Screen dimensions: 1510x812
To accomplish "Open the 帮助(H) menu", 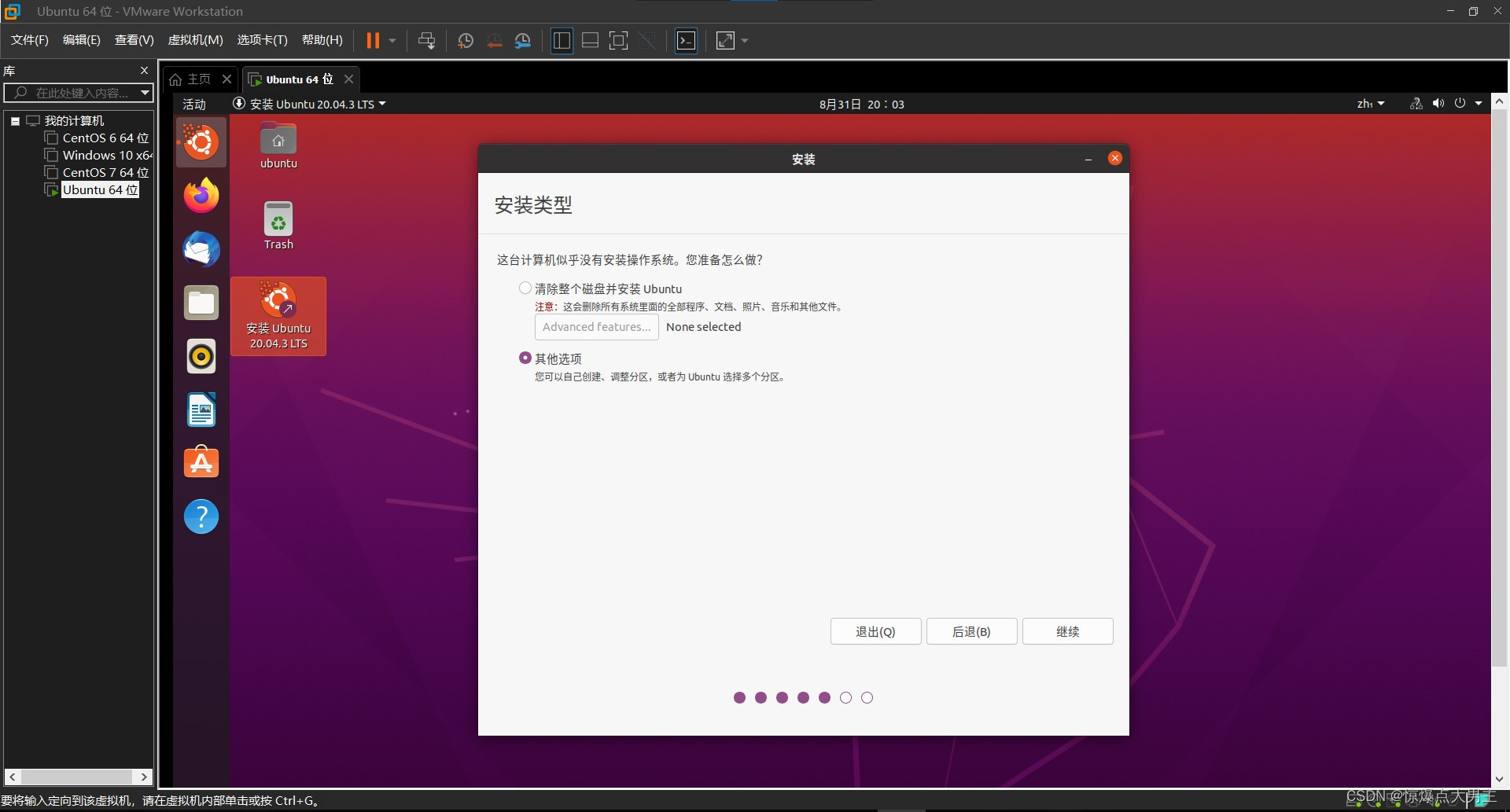I will tap(322, 40).
